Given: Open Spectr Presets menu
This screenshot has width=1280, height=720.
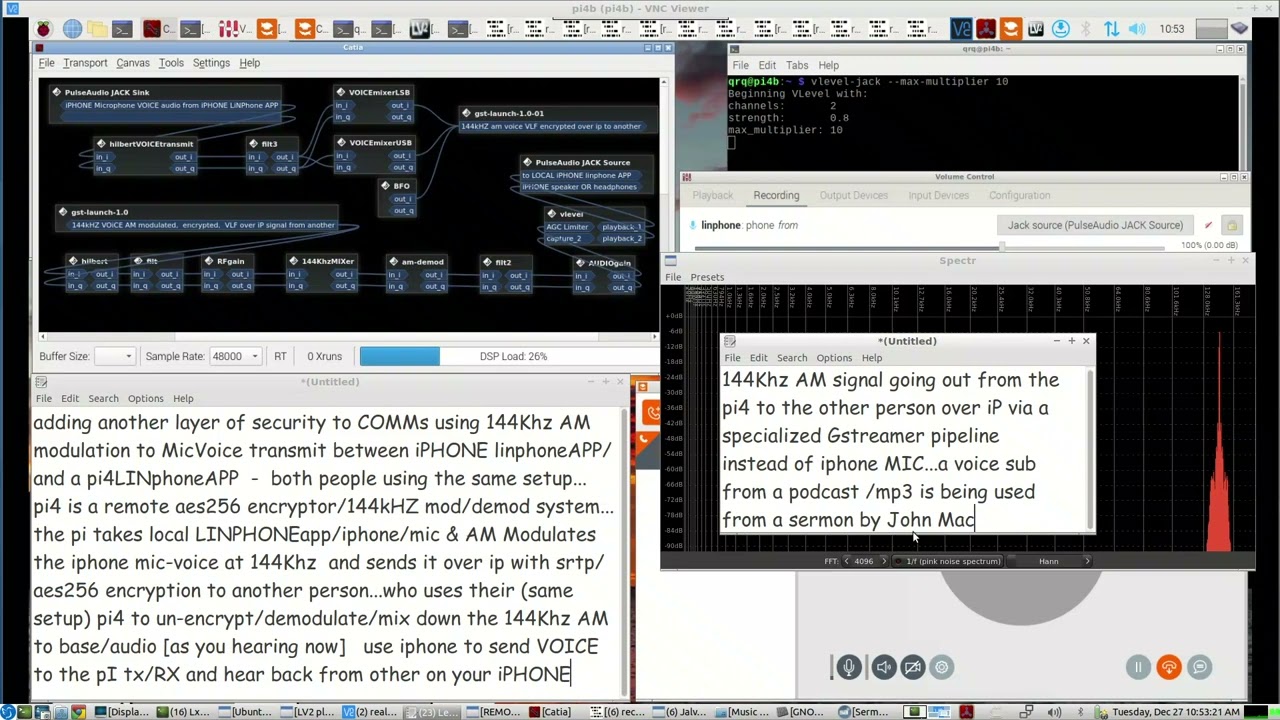Looking at the screenshot, I should pyautogui.click(x=707, y=277).
